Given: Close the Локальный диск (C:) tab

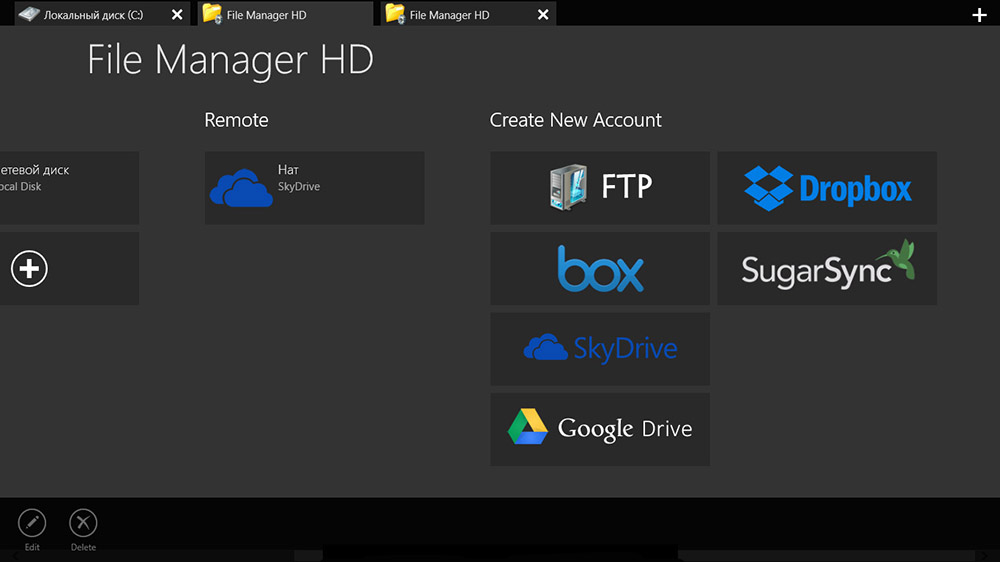Looking at the screenshot, I should point(177,14).
